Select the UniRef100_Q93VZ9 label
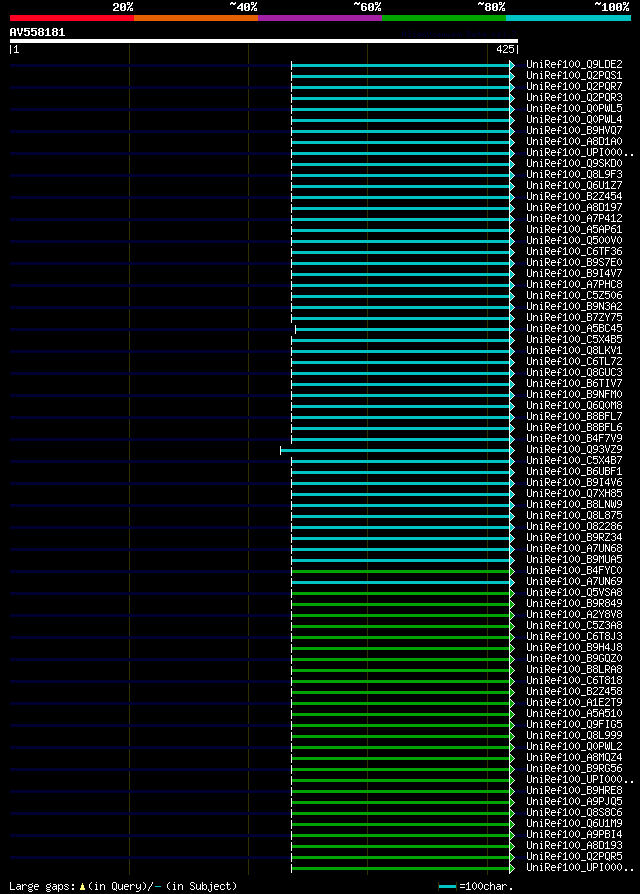 (574, 449)
